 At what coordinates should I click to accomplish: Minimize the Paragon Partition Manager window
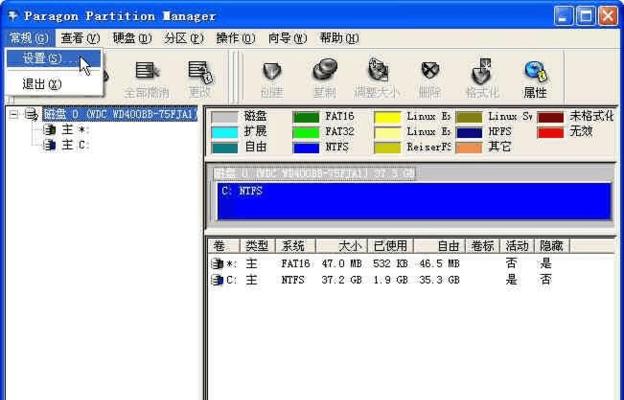pyautogui.click(x=564, y=16)
